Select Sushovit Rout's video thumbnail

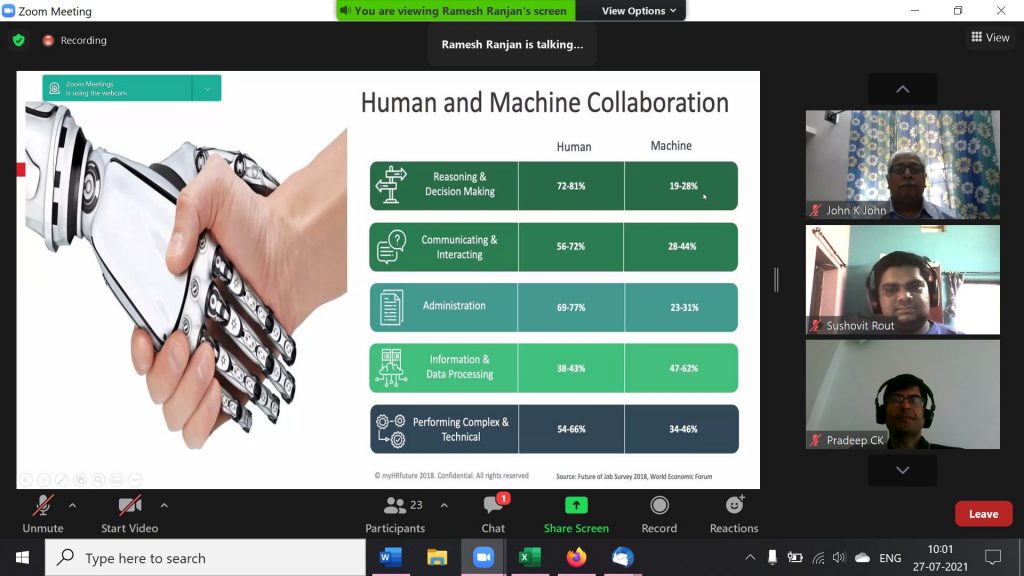(x=902, y=279)
